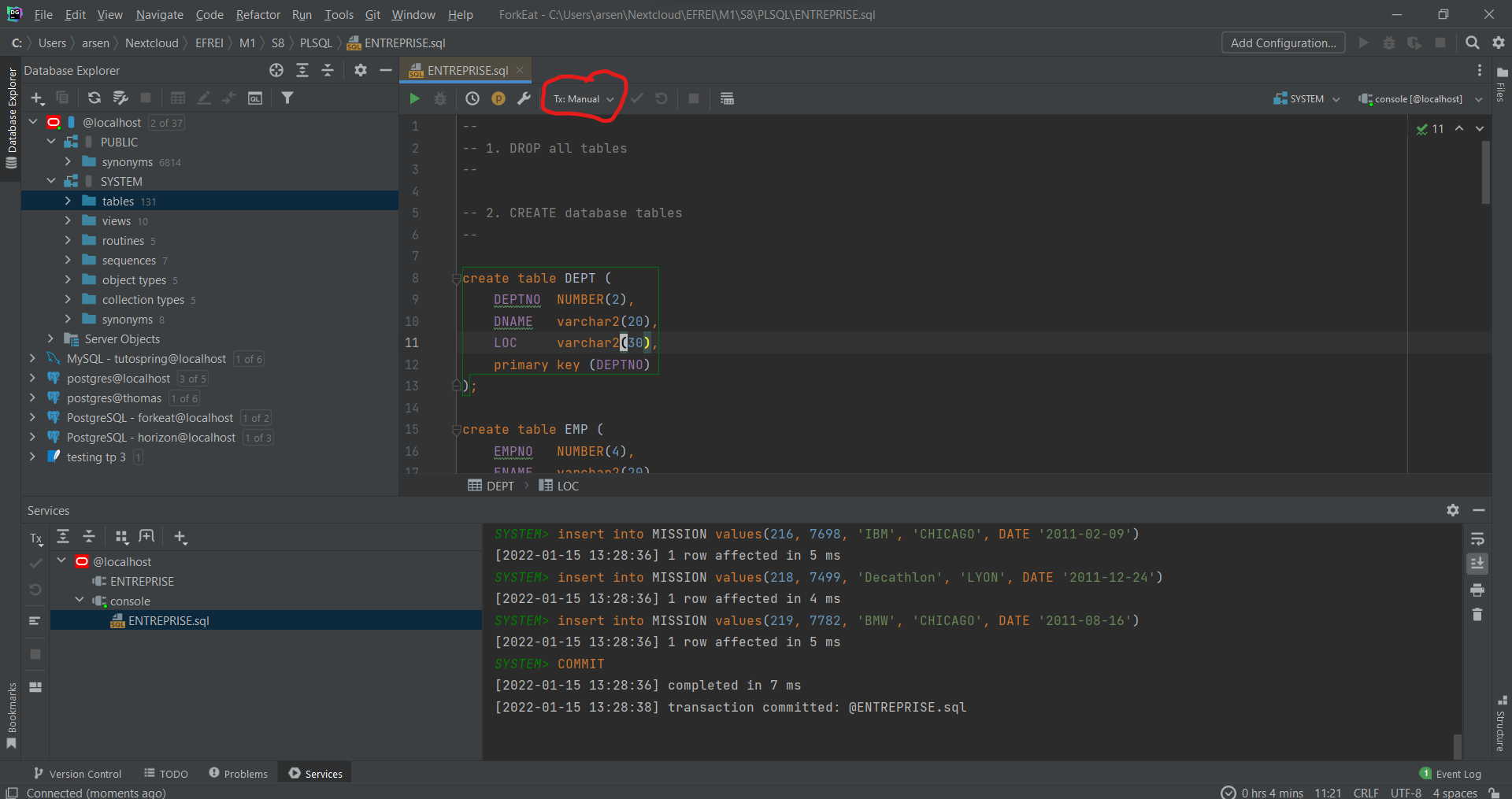Expand all nodes in Database Explorer
This screenshot has width=1512, height=799.
(x=302, y=70)
